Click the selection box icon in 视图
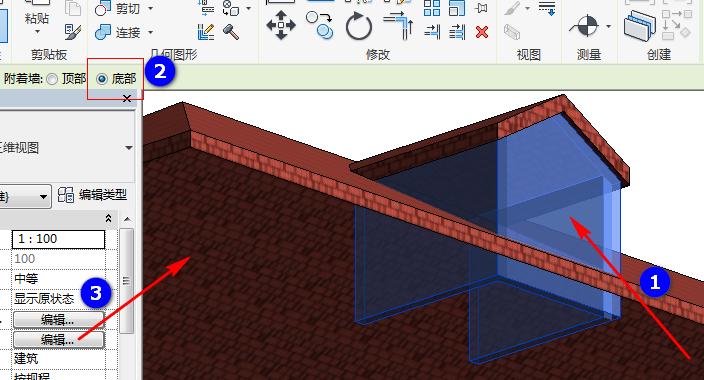 pyautogui.click(x=512, y=32)
